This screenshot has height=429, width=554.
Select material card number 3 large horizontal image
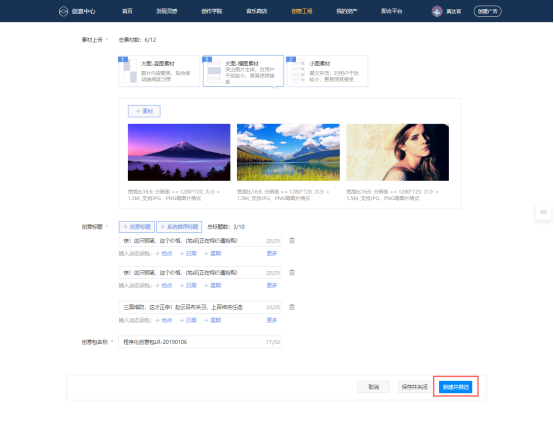pyautogui.click(x=243, y=71)
